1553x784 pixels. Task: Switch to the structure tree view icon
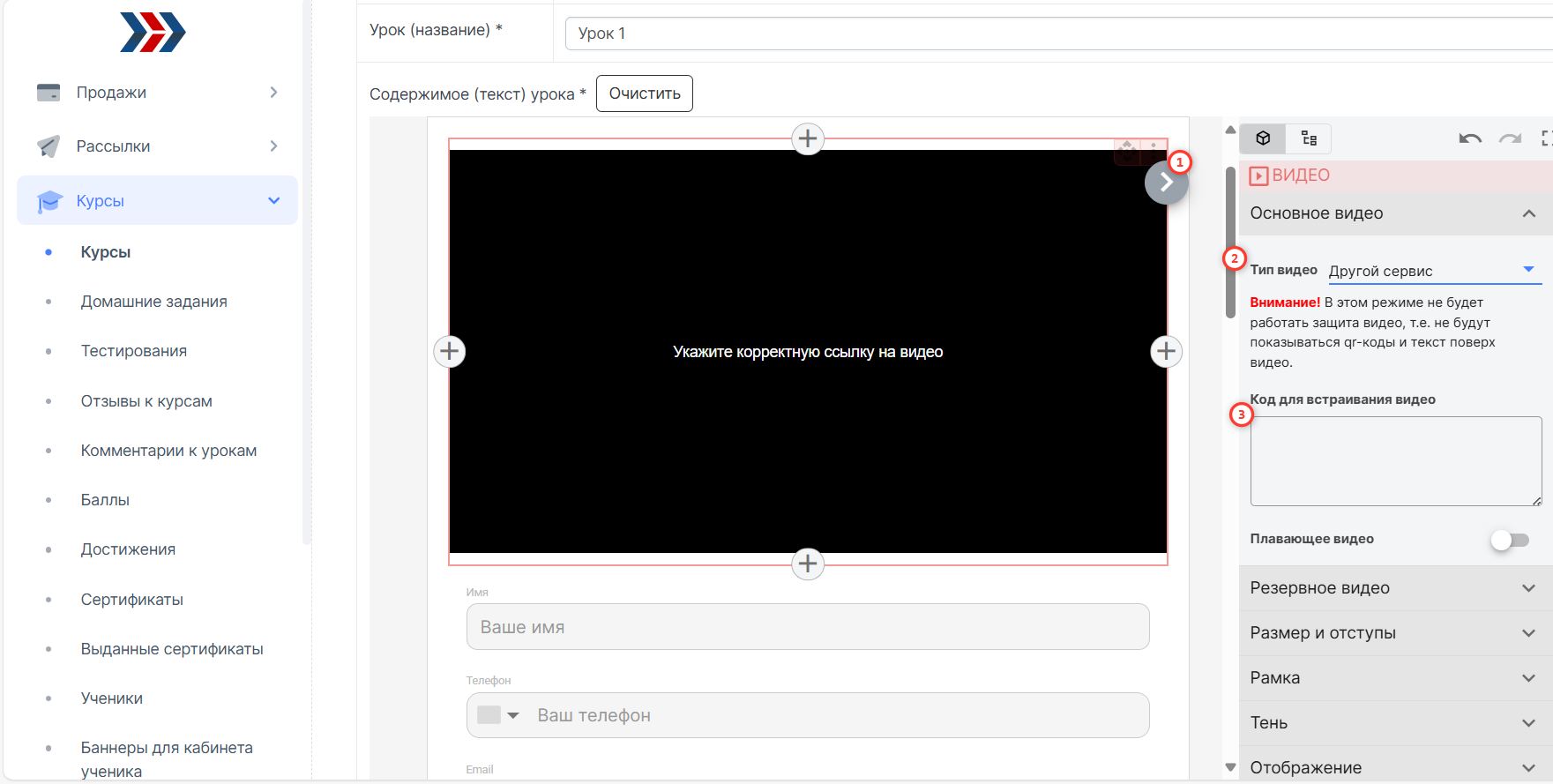(x=1309, y=138)
